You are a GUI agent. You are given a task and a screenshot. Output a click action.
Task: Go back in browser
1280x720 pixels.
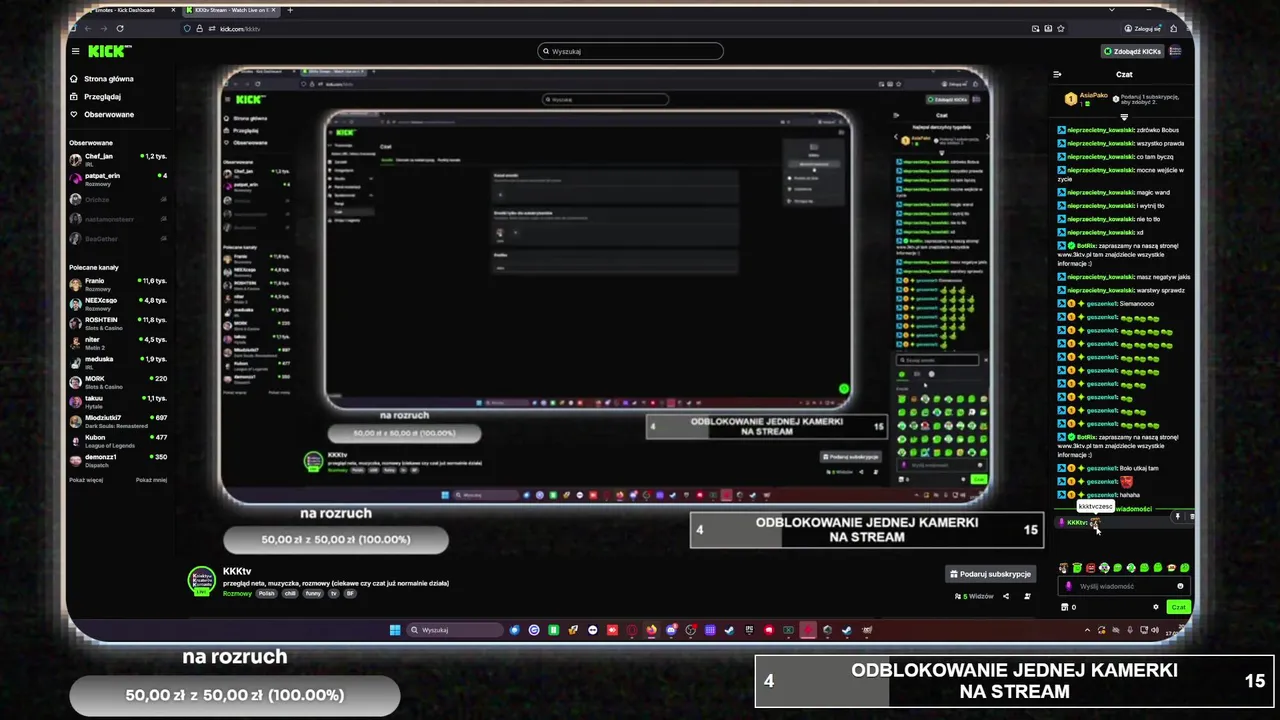[x=86, y=29]
